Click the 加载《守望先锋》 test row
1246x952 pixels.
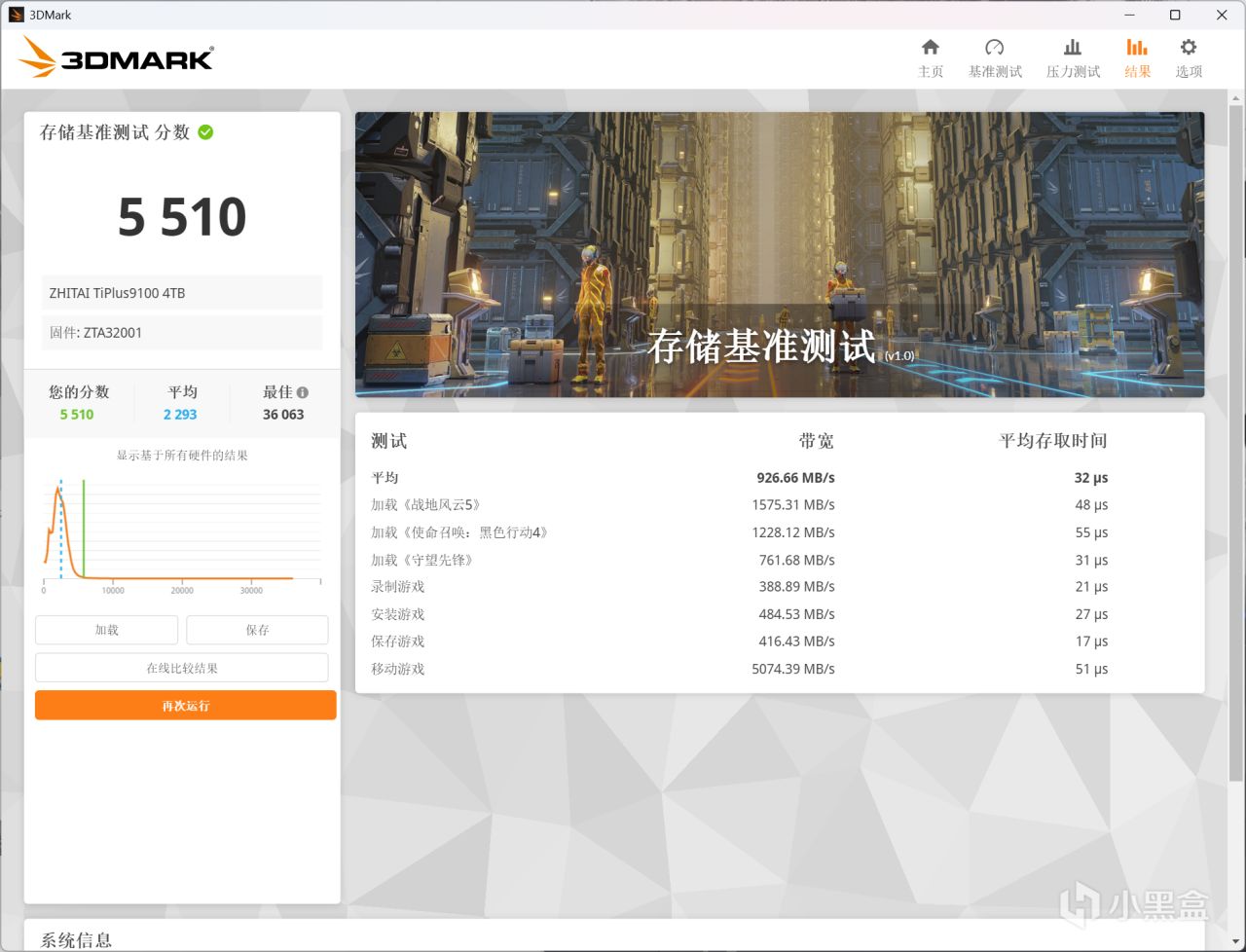779,560
